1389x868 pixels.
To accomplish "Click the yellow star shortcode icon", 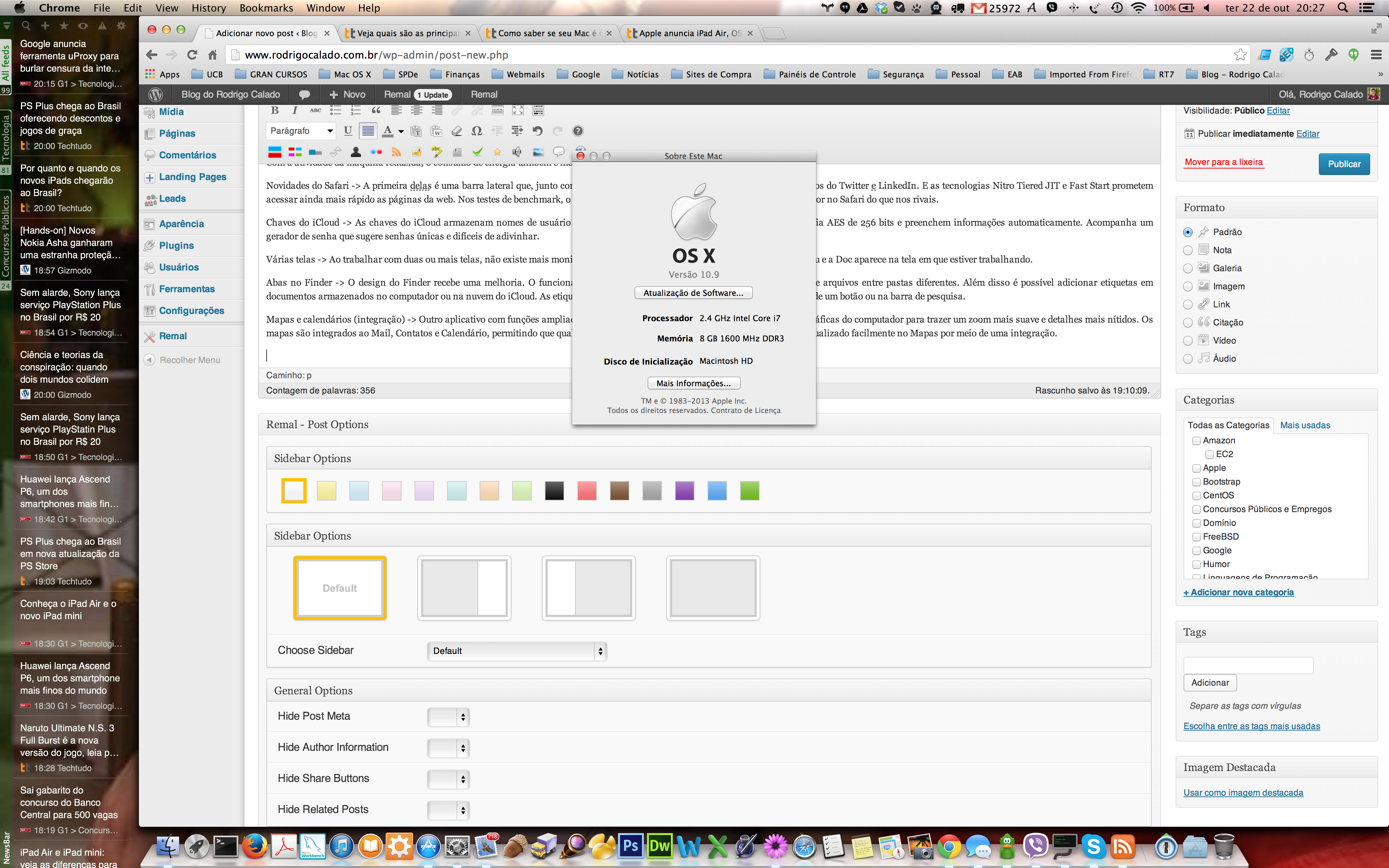I will (497, 152).
